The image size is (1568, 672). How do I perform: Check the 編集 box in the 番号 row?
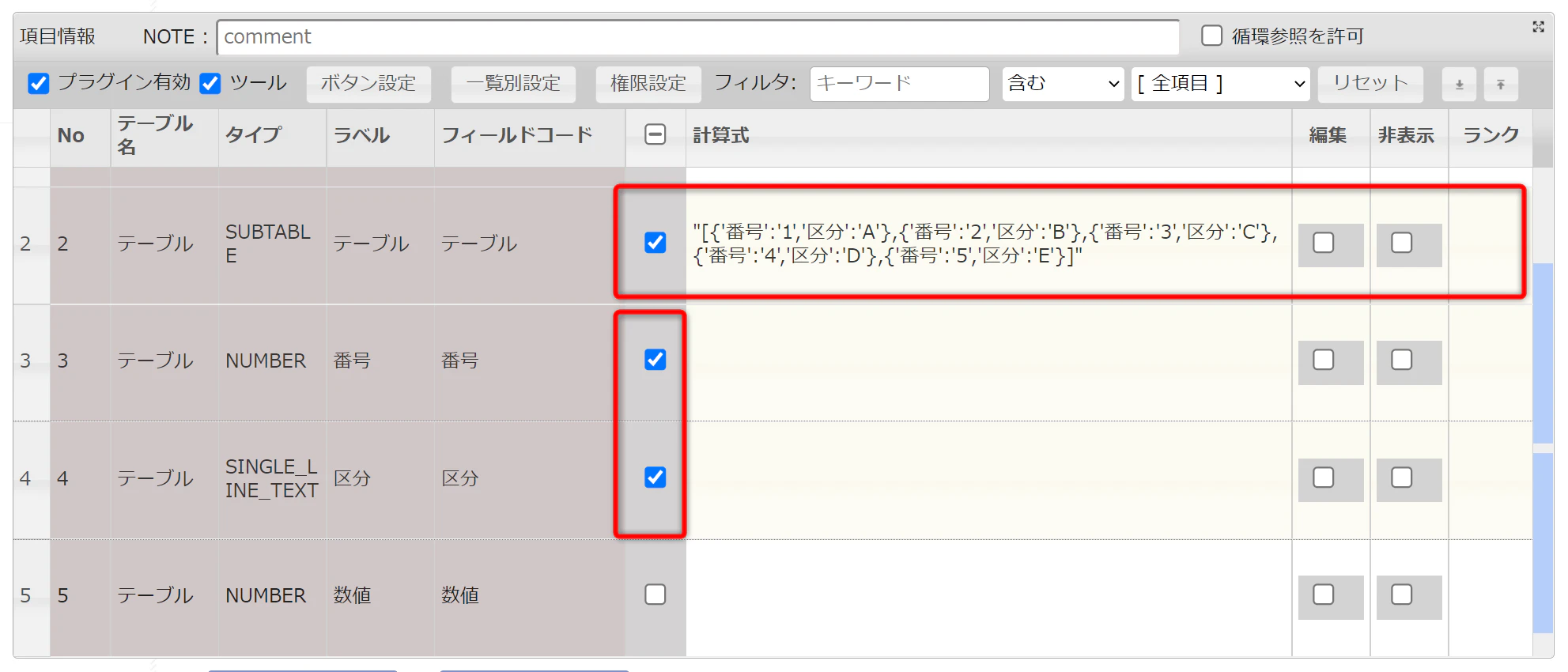[x=1324, y=361]
